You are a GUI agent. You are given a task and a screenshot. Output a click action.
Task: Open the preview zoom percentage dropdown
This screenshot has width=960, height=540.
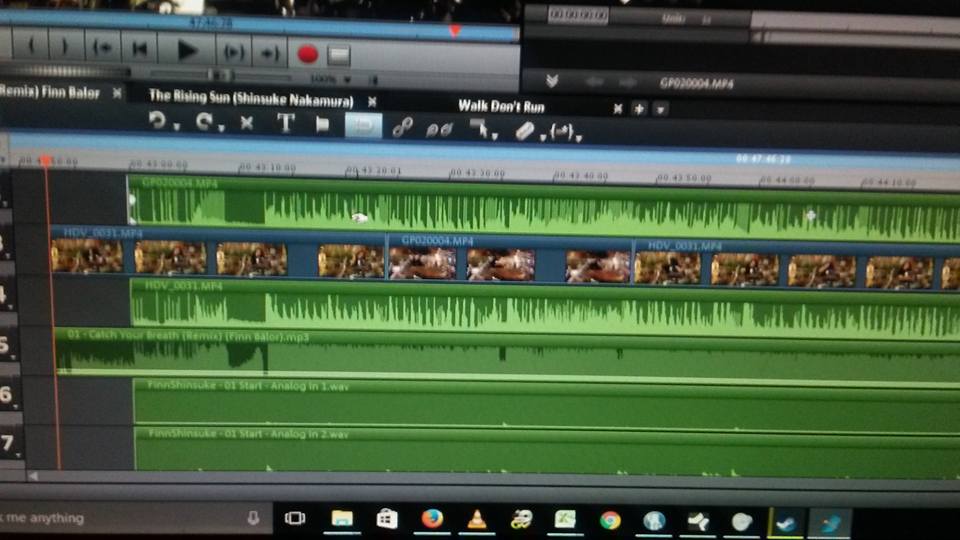pos(347,80)
